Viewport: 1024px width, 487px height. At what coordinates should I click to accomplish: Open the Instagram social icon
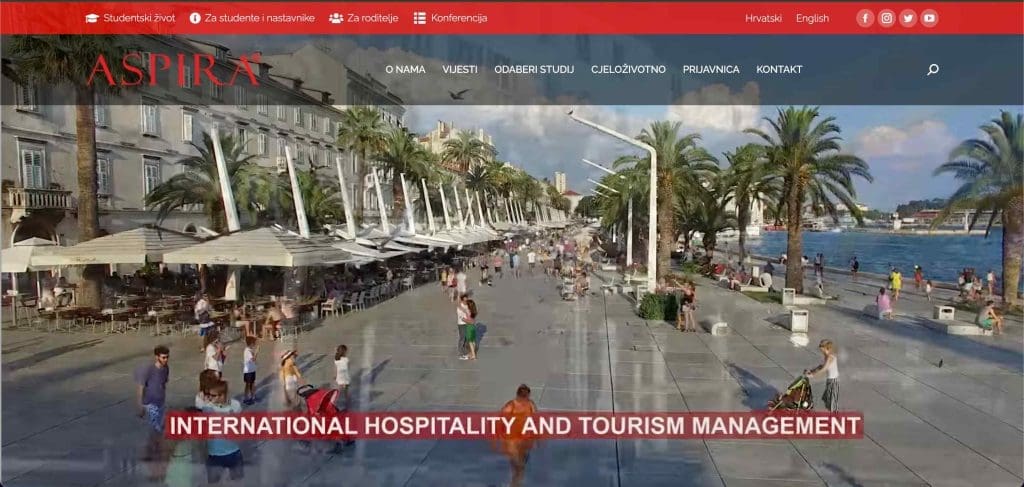coord(886,18)
